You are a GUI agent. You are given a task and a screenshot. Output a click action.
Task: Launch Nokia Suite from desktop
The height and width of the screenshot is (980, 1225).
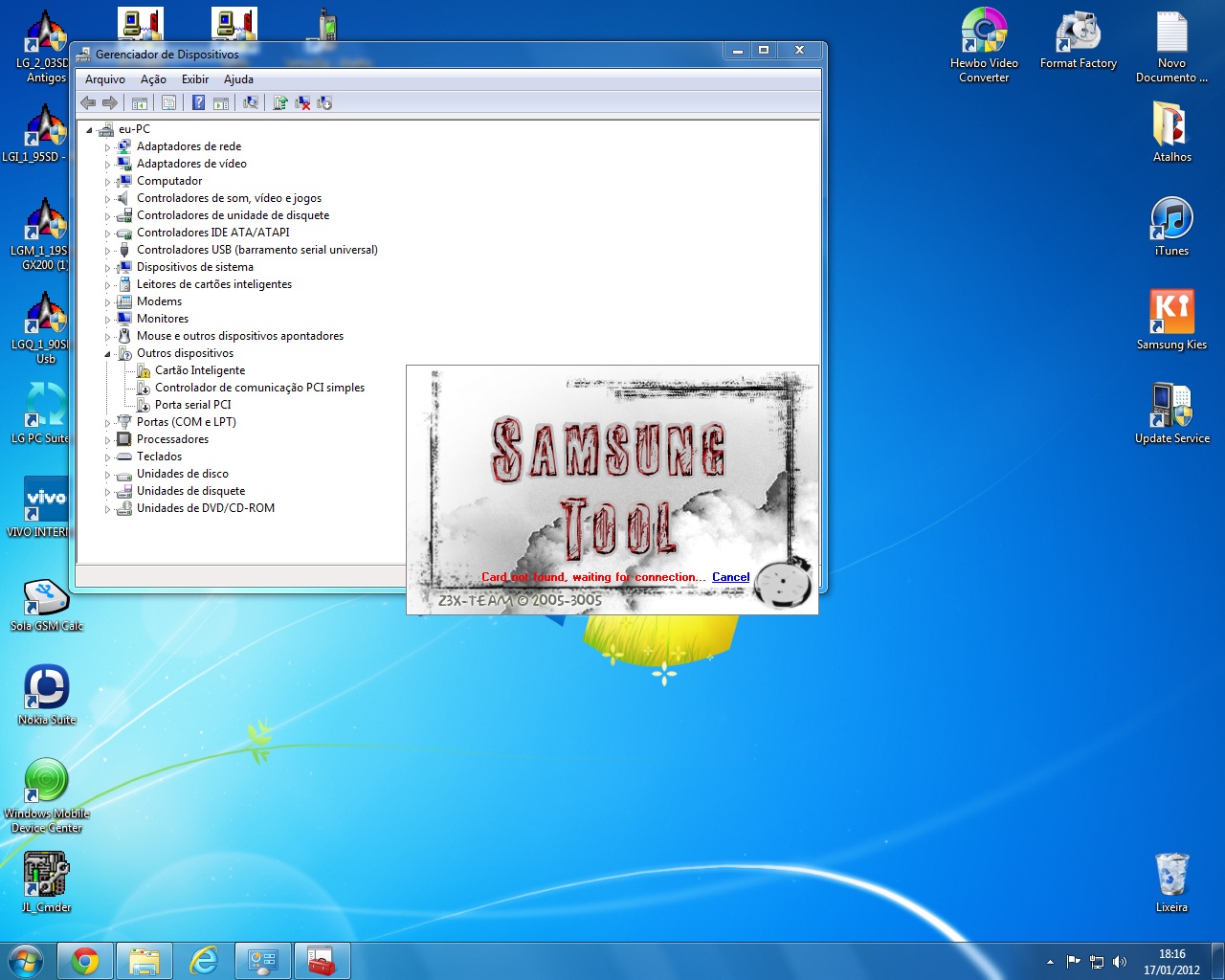coord(46,696)
